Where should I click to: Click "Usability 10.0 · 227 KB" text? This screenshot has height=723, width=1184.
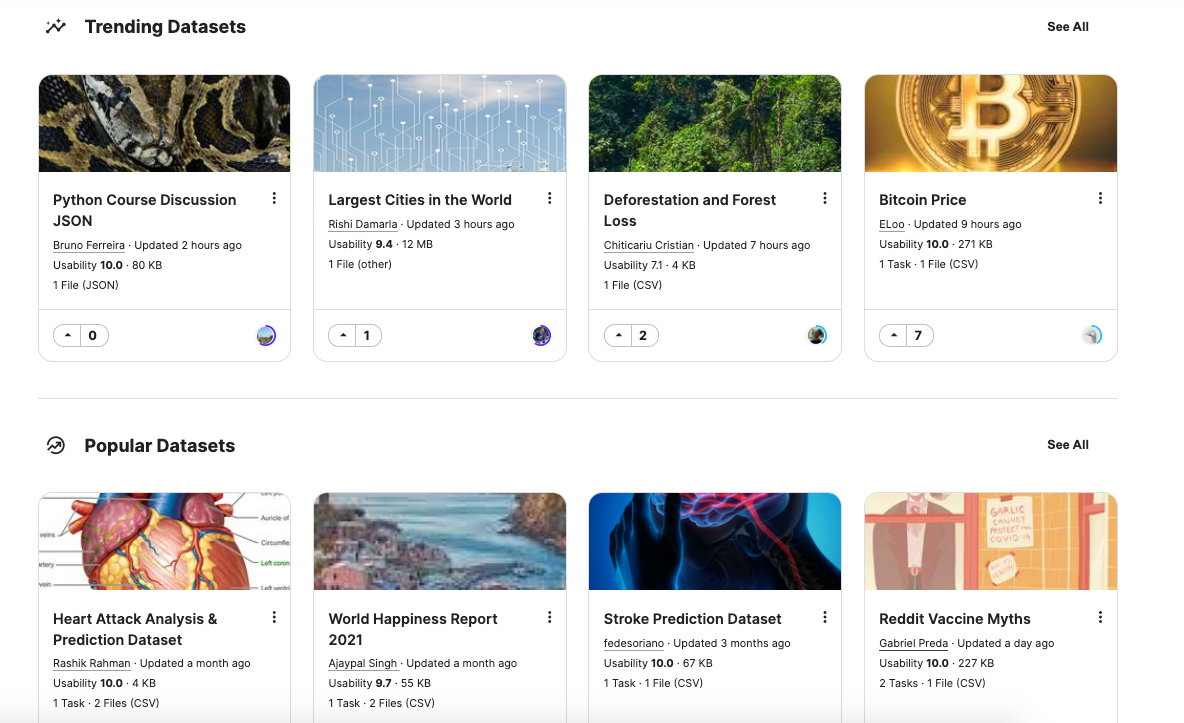pyautogui.click(x=936, y=663)
